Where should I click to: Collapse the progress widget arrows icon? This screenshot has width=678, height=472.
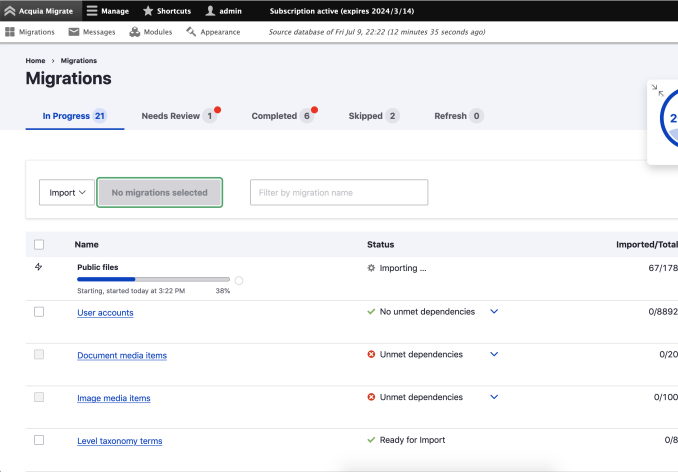(656, 89)
